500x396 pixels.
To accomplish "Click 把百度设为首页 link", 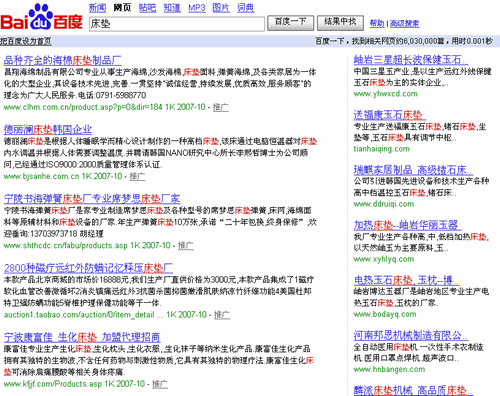I will pyautogui.click(x=26, y=41).
